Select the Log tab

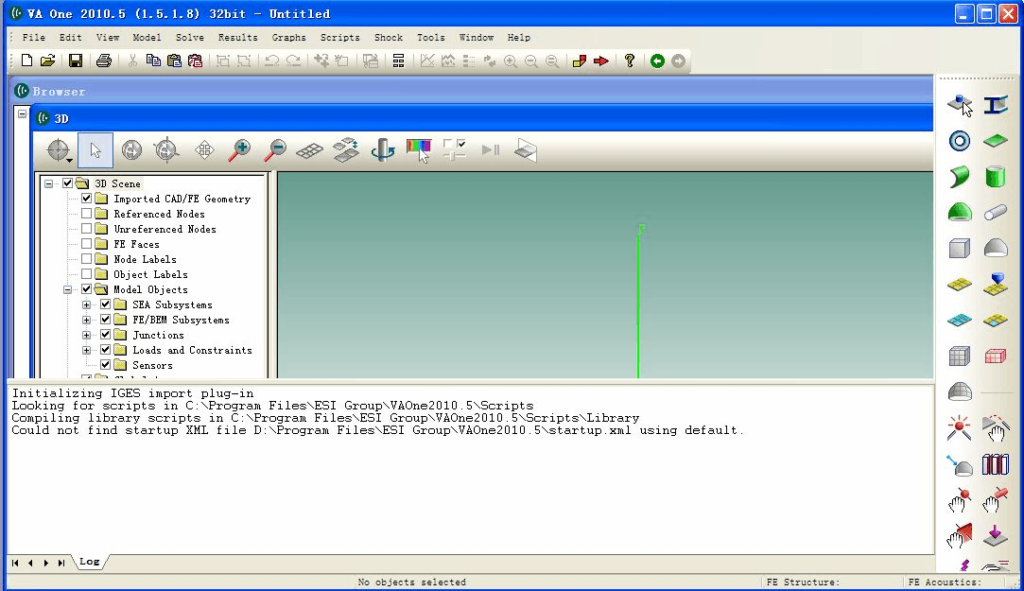point(89,562)
